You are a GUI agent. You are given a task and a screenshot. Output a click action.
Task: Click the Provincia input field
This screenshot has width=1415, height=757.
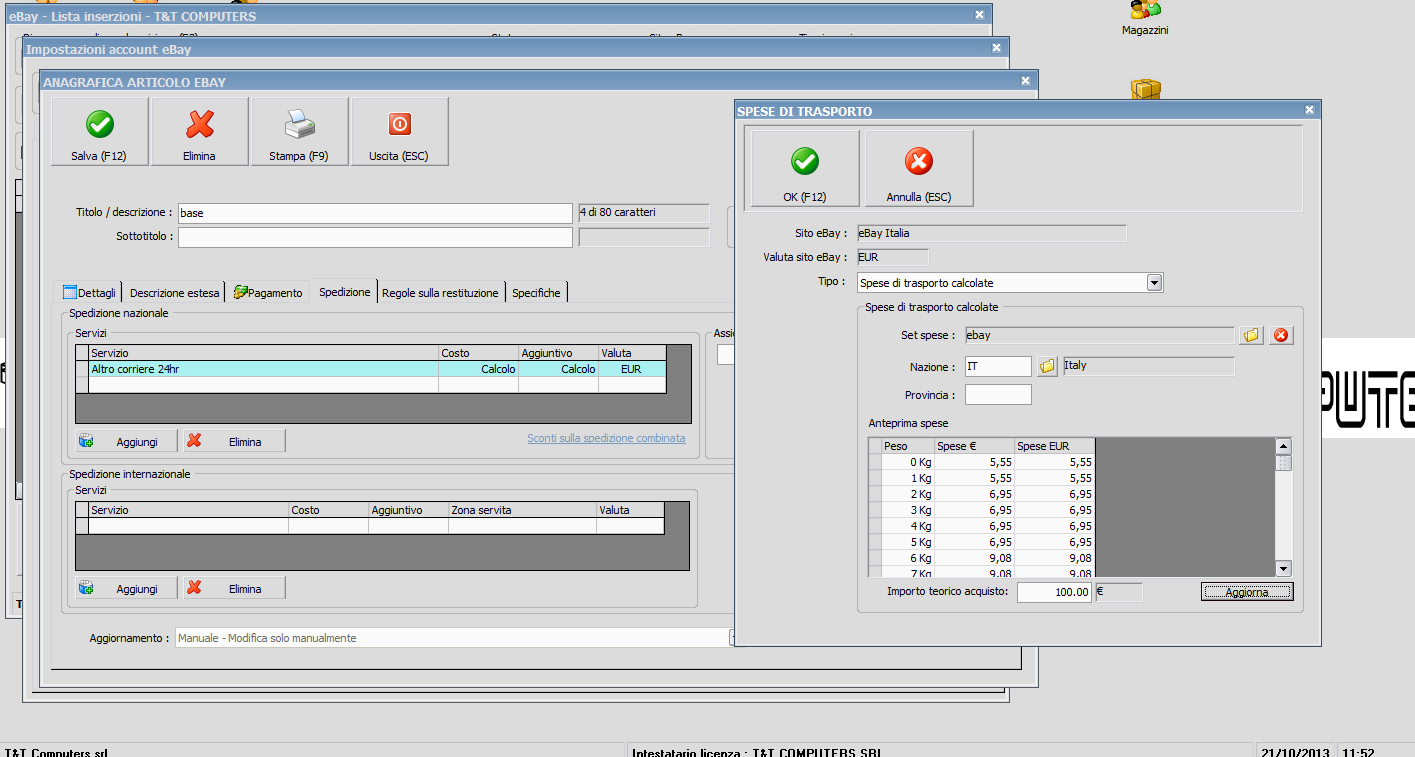pyautogui.click(x=997, y=395)
